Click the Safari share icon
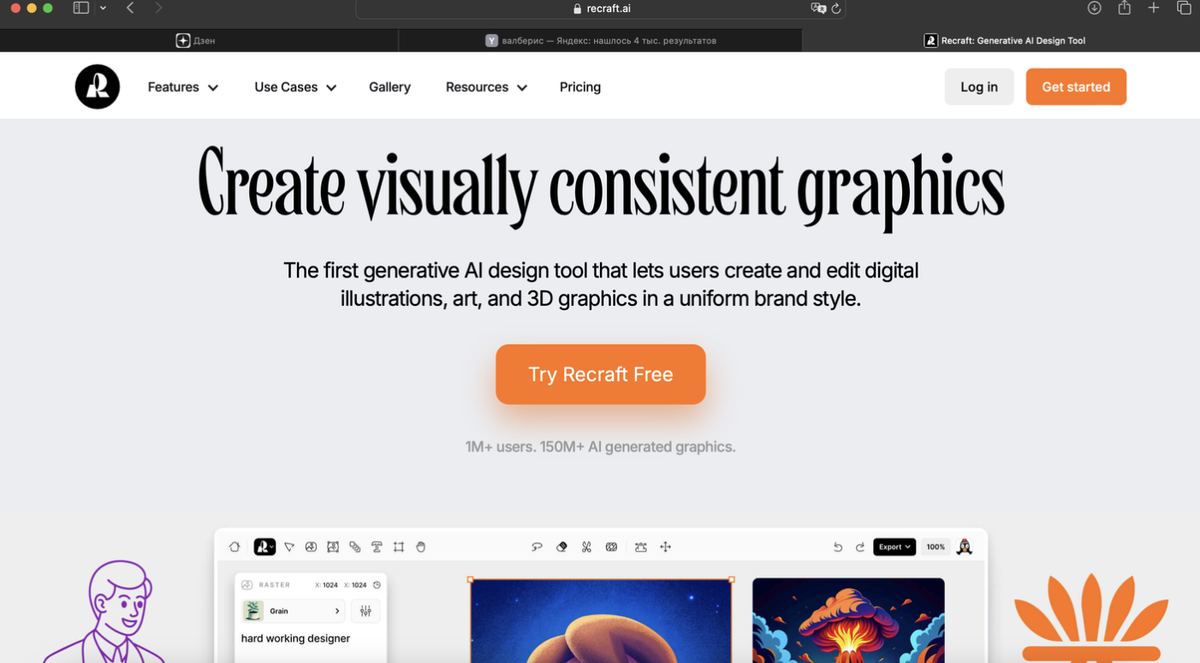The width and height of the screenshot is (1200, 663). coord(1124,8)
